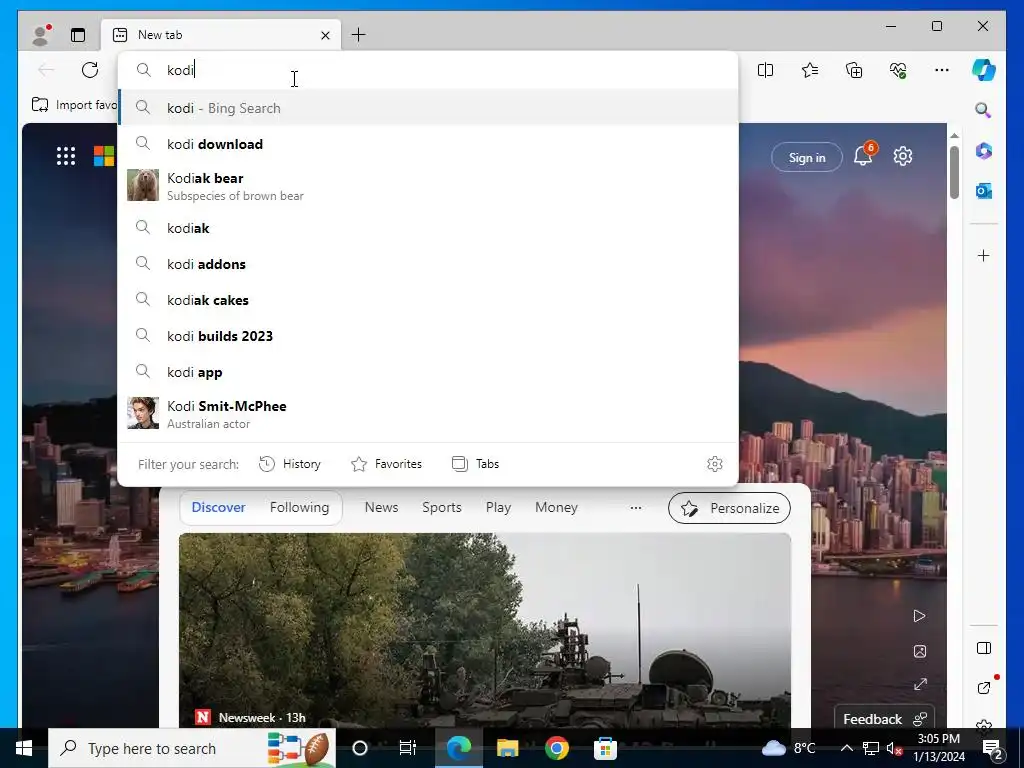Click the Refresh page icon

pyautogui.click(x=90, y=70)
